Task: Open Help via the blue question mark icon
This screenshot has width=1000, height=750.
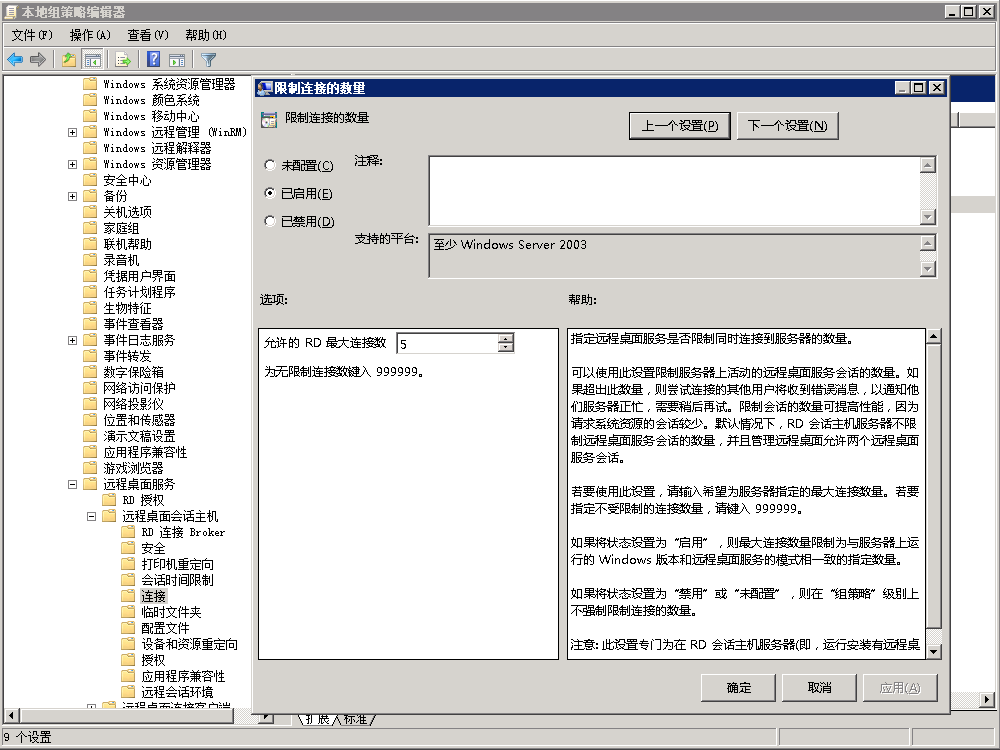Action: coord(154,60)
